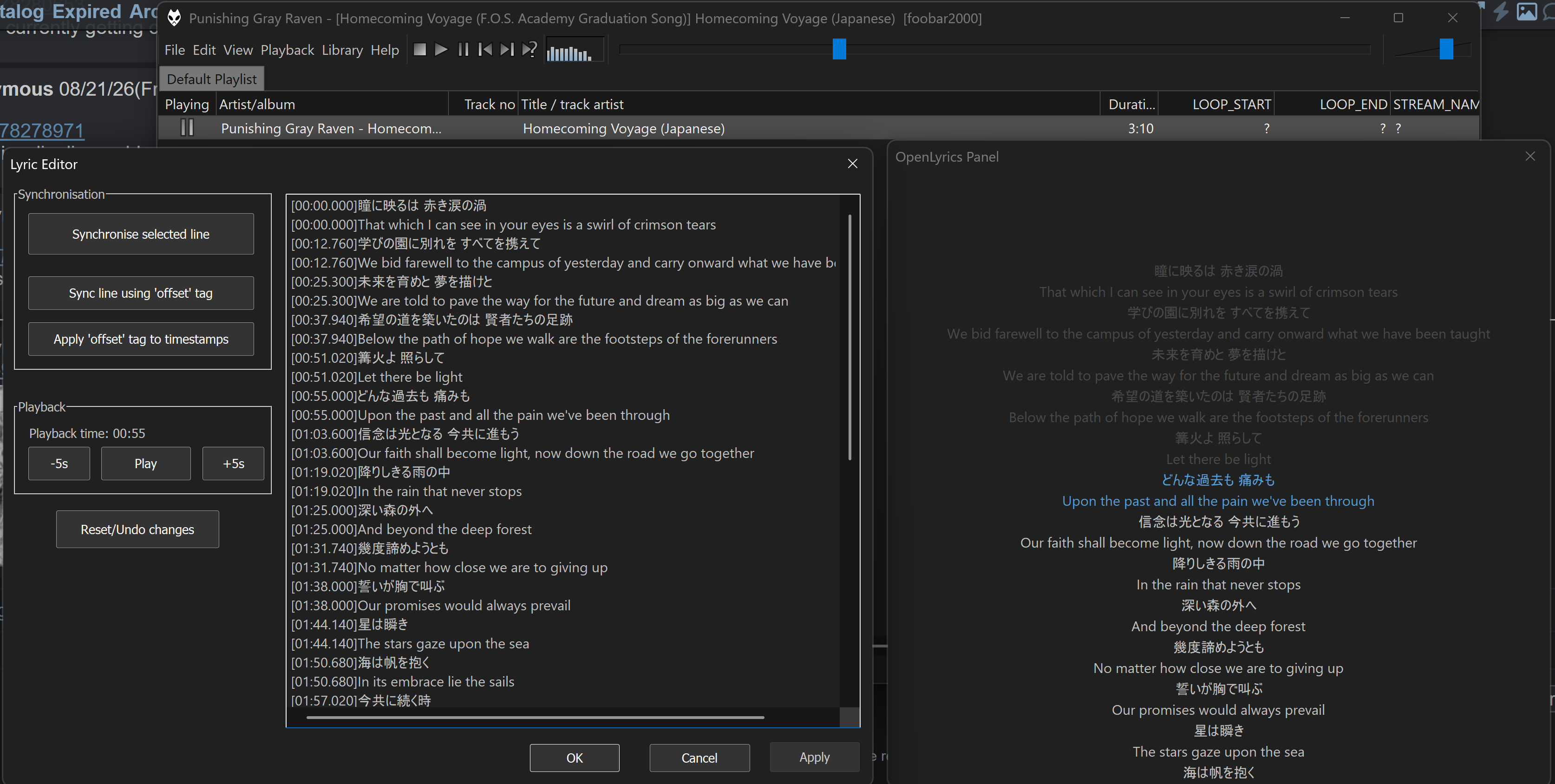Image resolution: width=1555 pixels, height=784 pixels.
Task: Click Sync line using 'offset' tag
Action: 141,293
